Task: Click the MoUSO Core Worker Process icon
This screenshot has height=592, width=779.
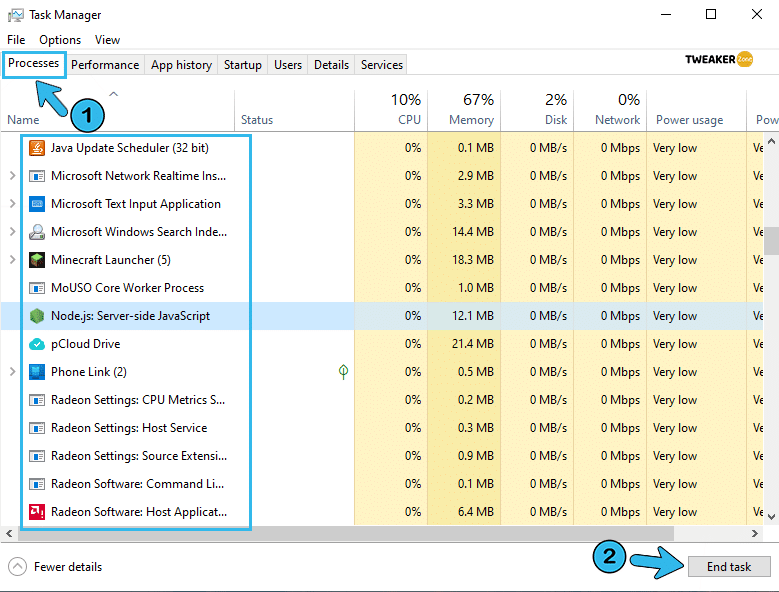Action: click(37, 288)
